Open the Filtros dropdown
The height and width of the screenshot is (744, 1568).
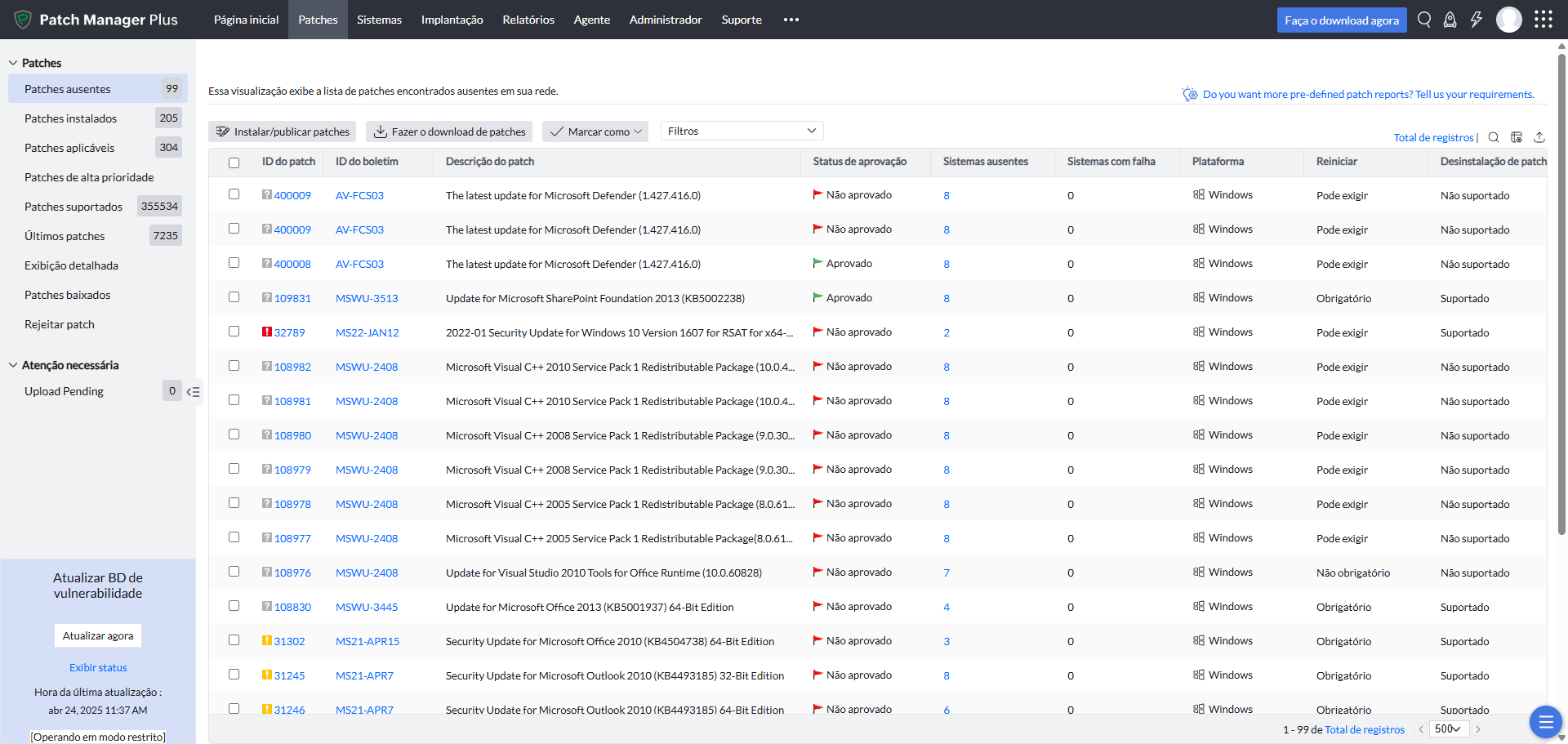742,131
